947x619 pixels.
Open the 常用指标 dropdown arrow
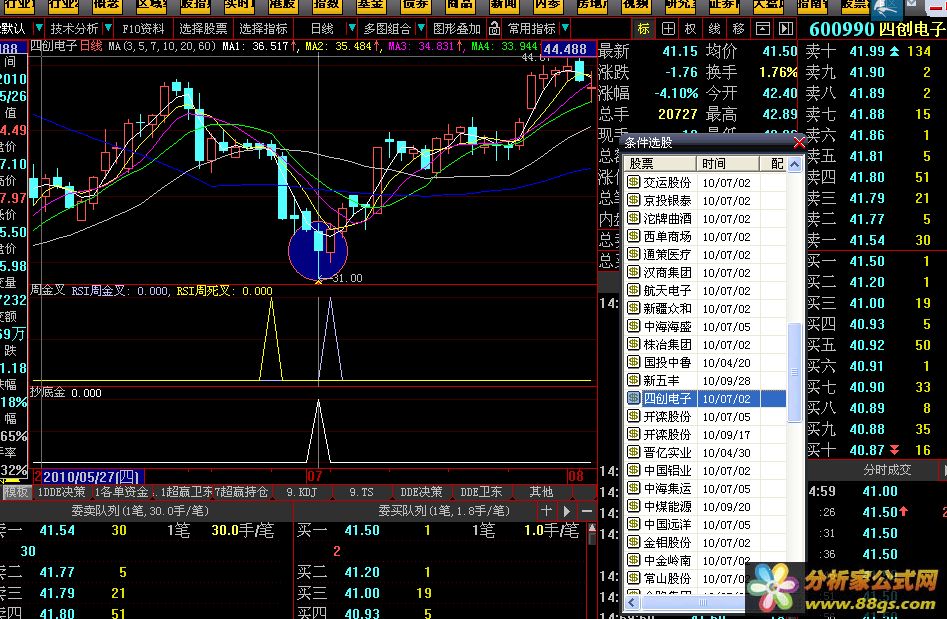pos(565,28)
